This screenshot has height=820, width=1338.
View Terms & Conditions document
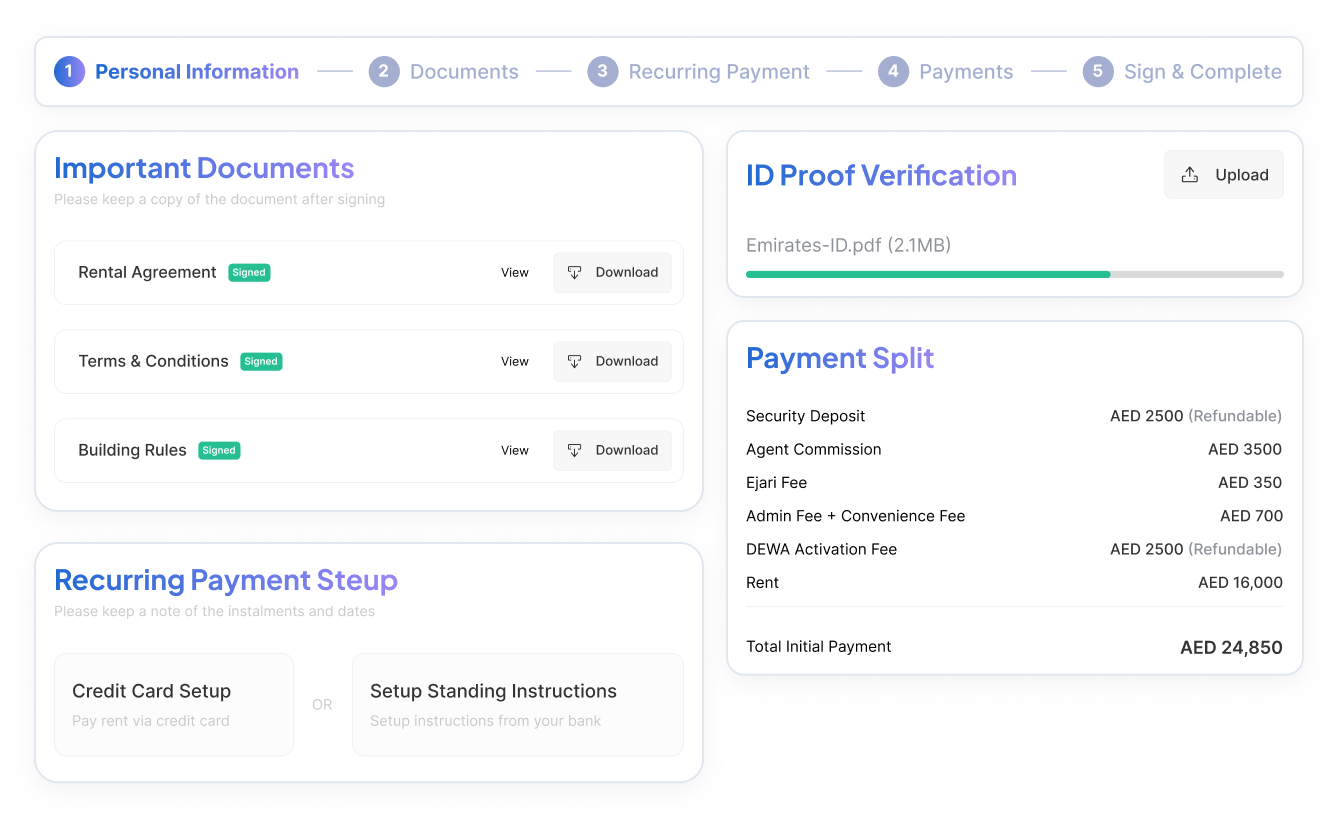515,361
